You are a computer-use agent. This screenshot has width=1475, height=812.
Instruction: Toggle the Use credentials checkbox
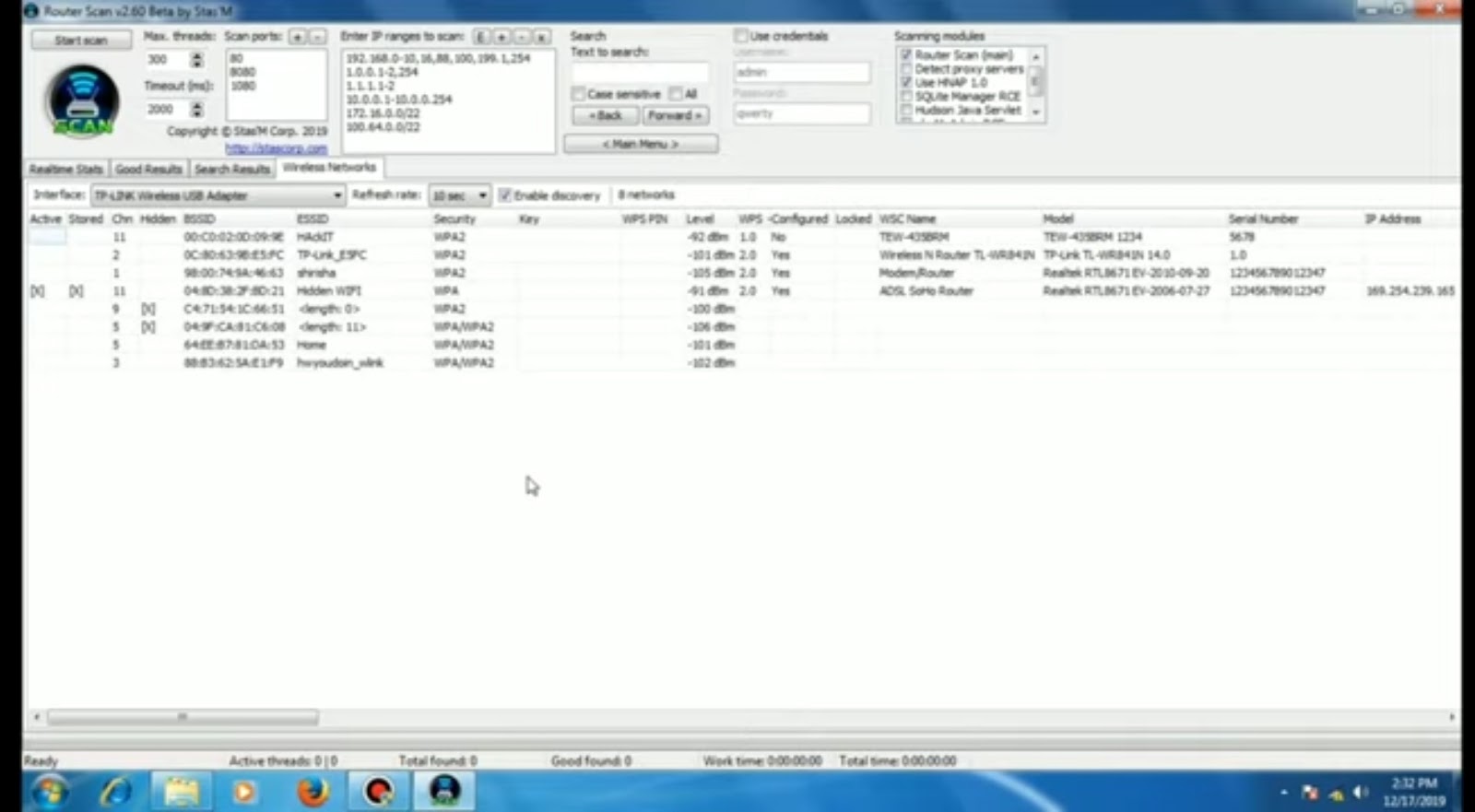741,36
